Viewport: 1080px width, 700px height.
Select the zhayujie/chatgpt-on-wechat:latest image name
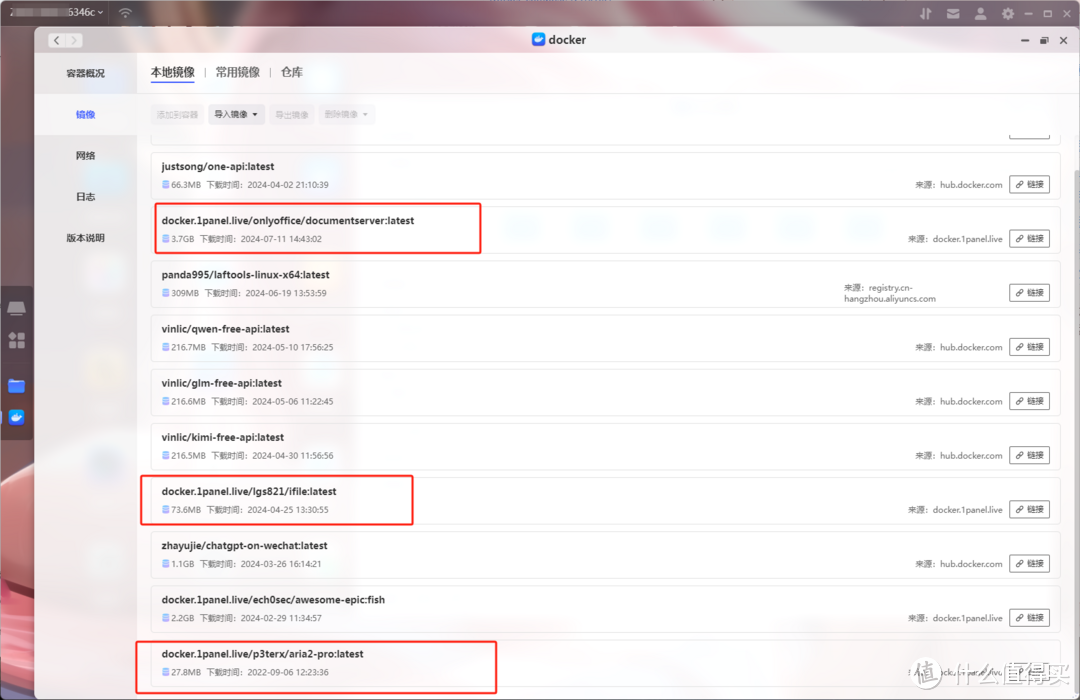(245, 546)
